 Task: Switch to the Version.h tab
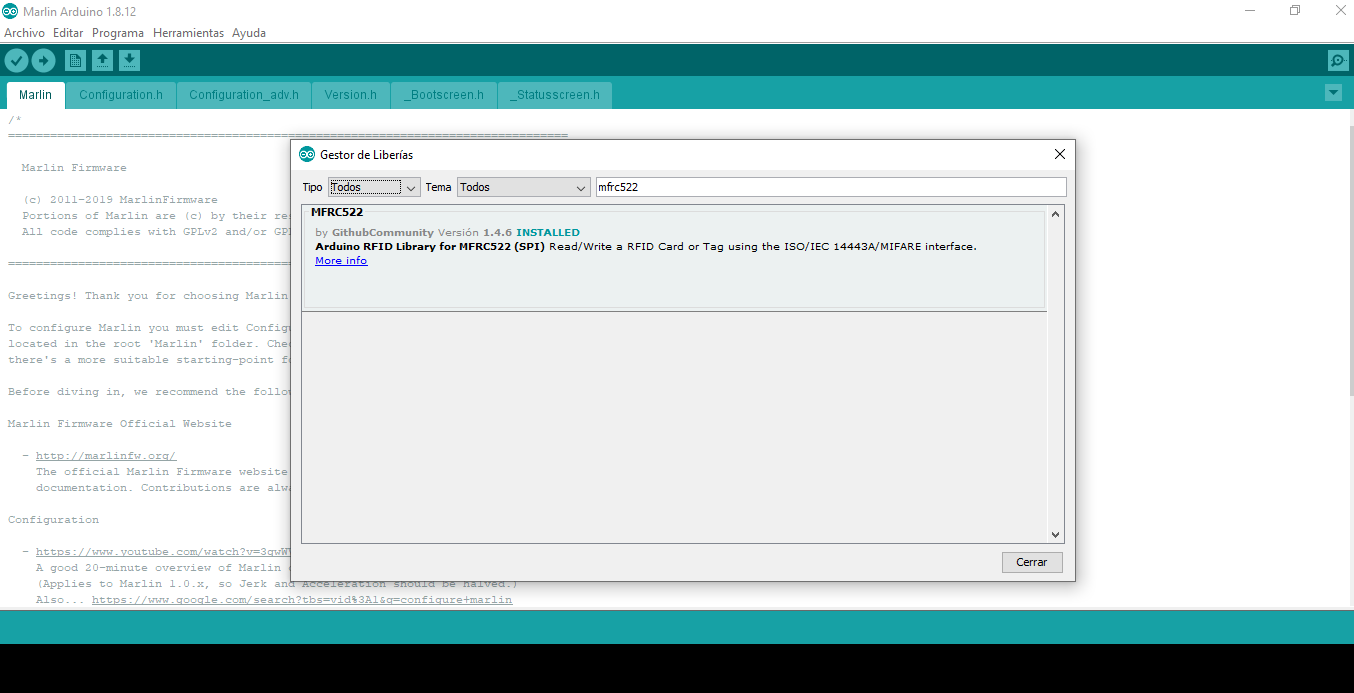point(351,95)
